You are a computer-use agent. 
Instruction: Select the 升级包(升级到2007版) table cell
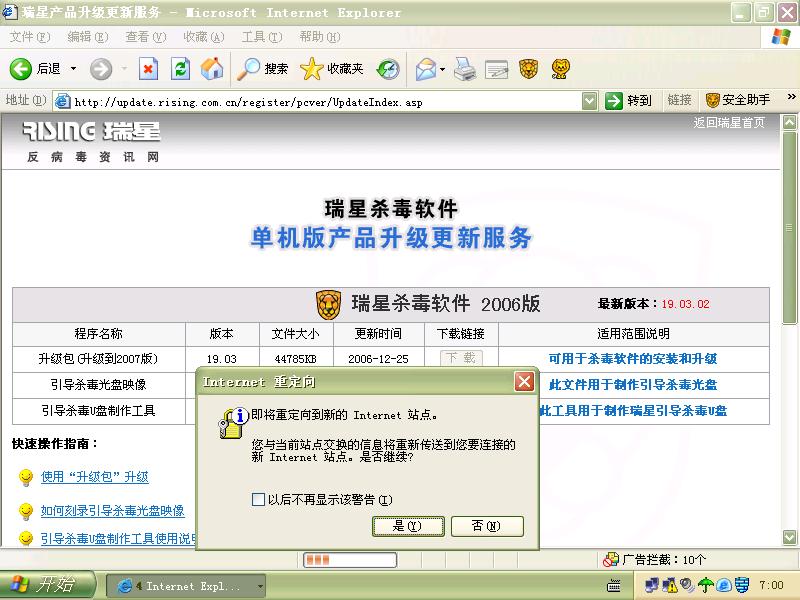click(98, 359)
